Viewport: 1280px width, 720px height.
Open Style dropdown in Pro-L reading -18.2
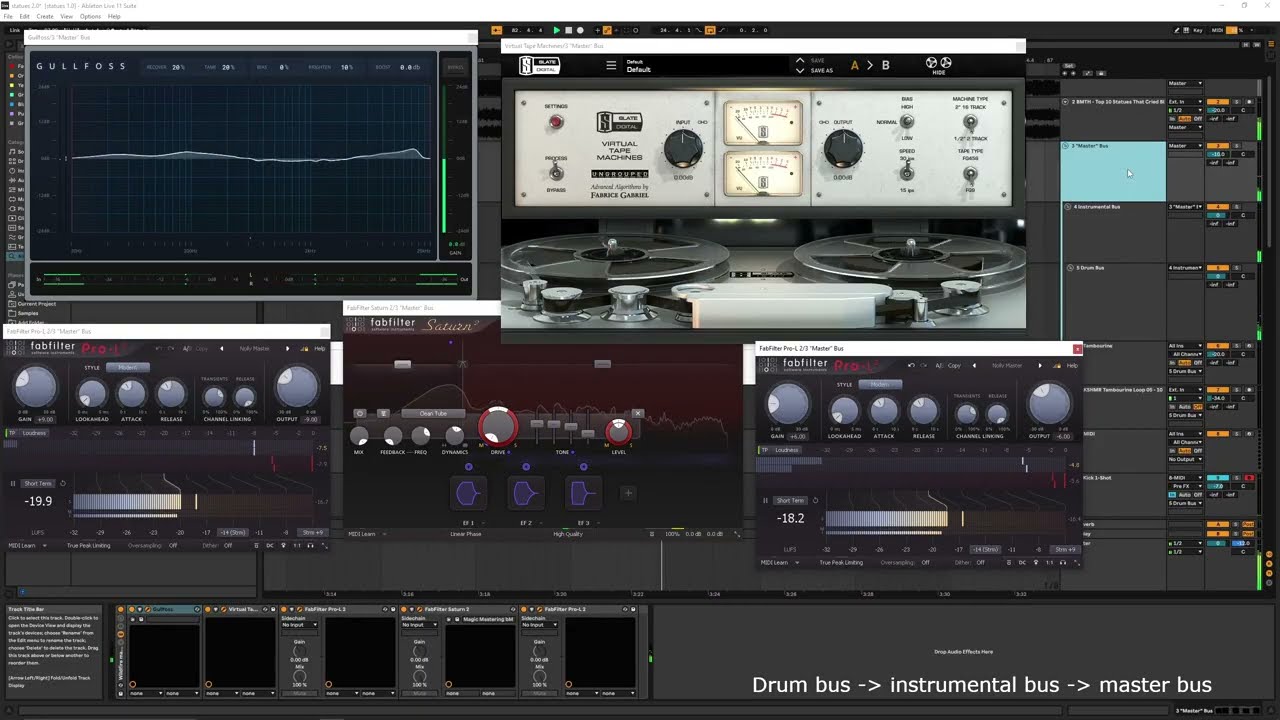click(x=880, y=384)
